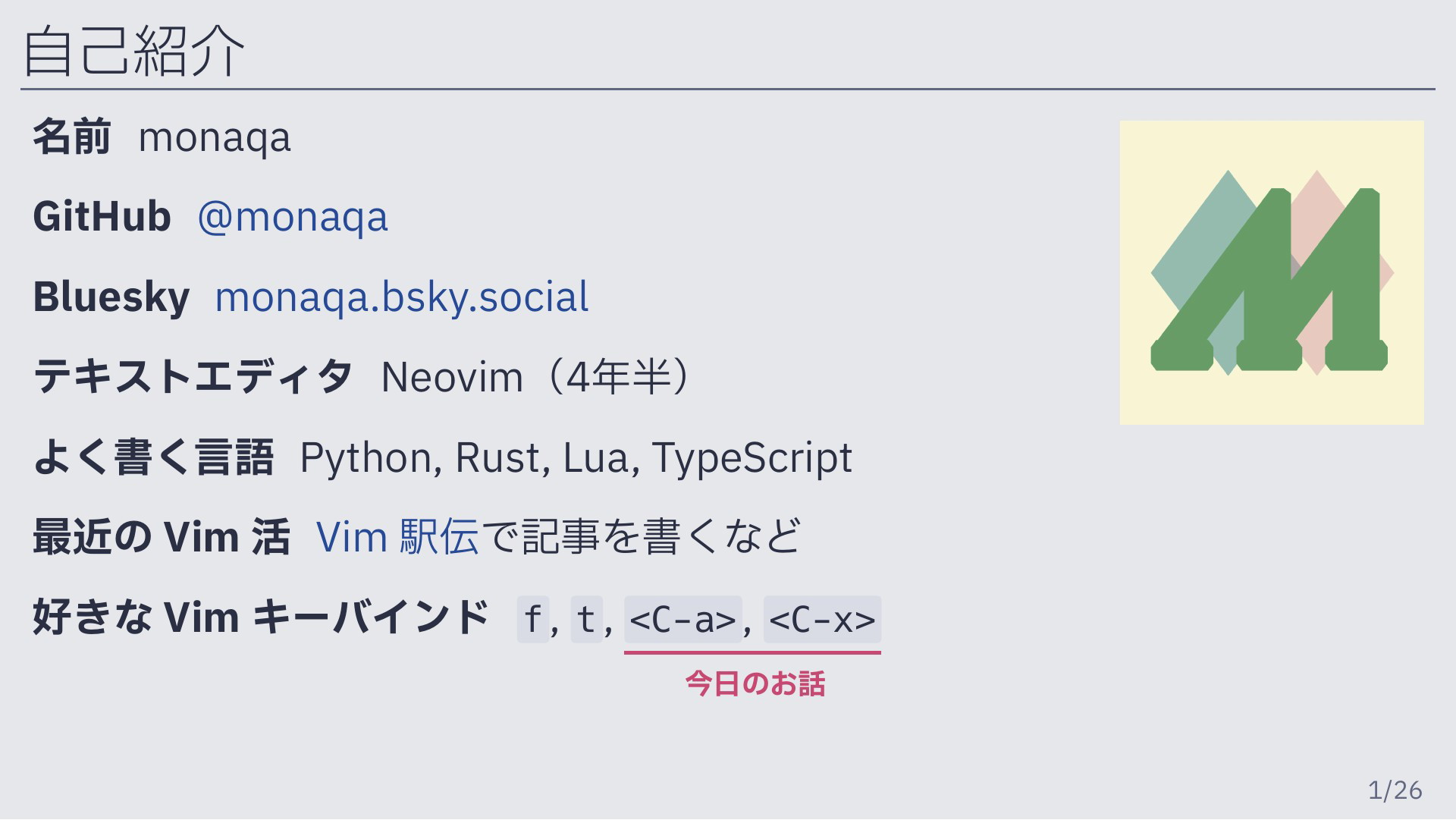Click the slide title 自己紹介

134,50
